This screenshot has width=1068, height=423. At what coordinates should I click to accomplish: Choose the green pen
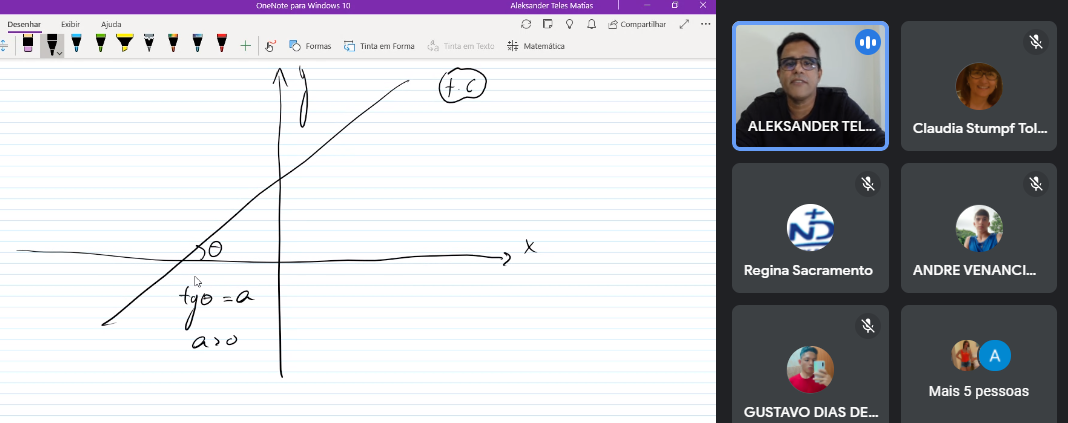point(101,44)
